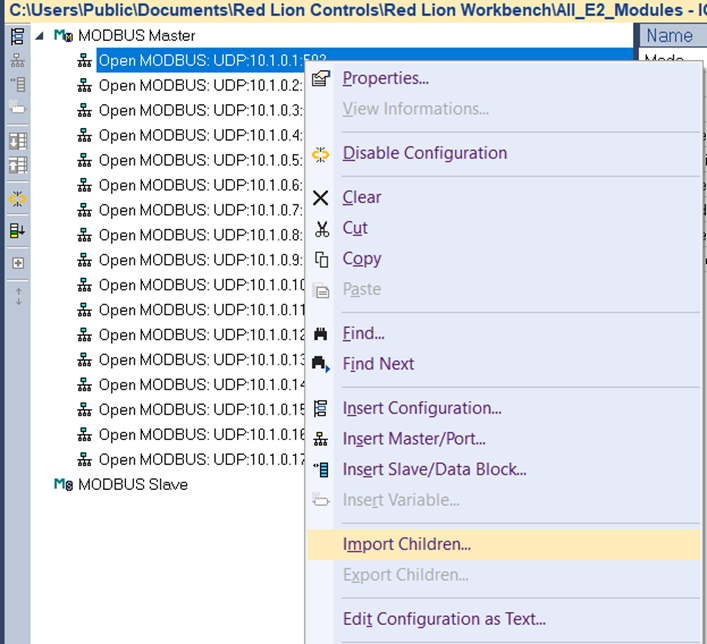
Task: Select Open MODBUS UDP:10.1.0.9 entry
Action: [x=201, y=260]
